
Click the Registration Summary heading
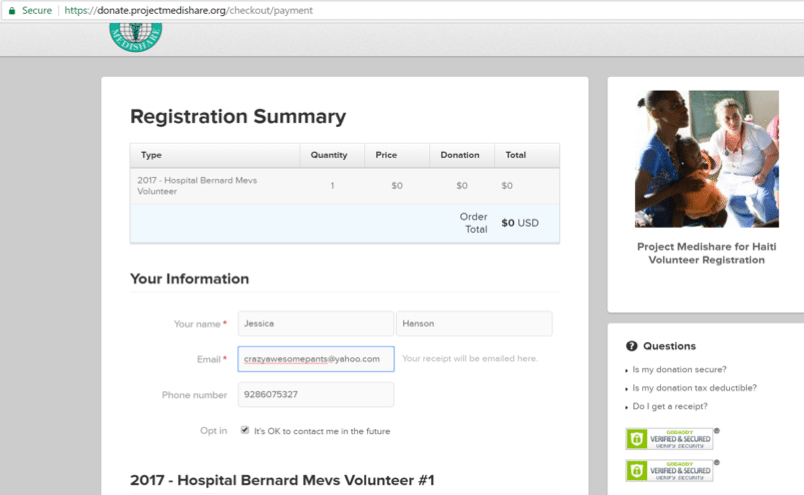(238, 116)
